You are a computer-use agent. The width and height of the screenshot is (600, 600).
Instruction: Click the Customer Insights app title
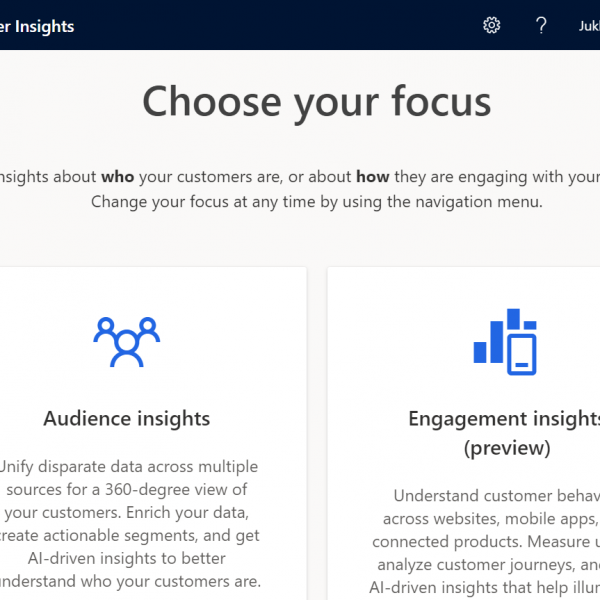[x=37, y=26]
